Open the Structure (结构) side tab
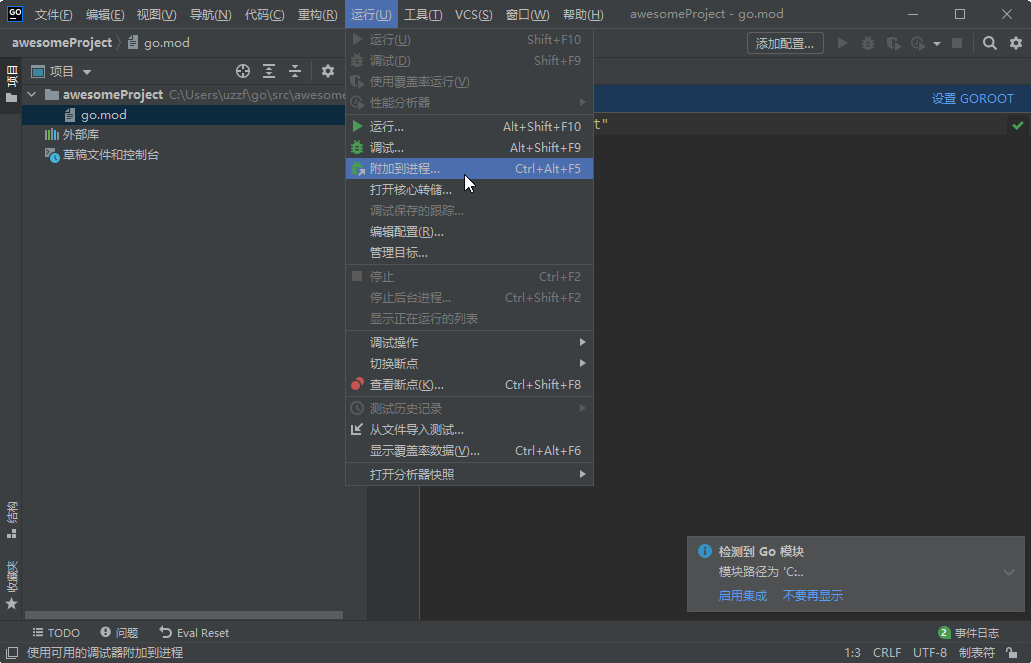 point(11,520)
